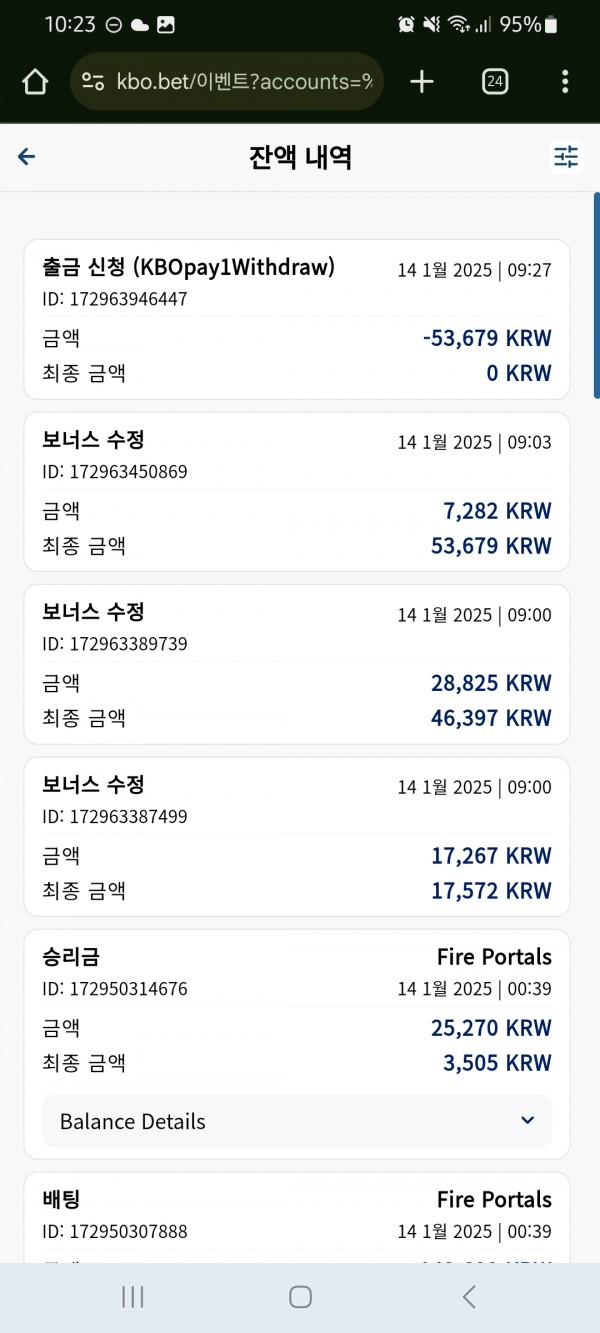Open the 출금 신청 KBOpay1Withdraw transaction card
600x1333 pixels.
pyautogui.click(x=297, y=319)
